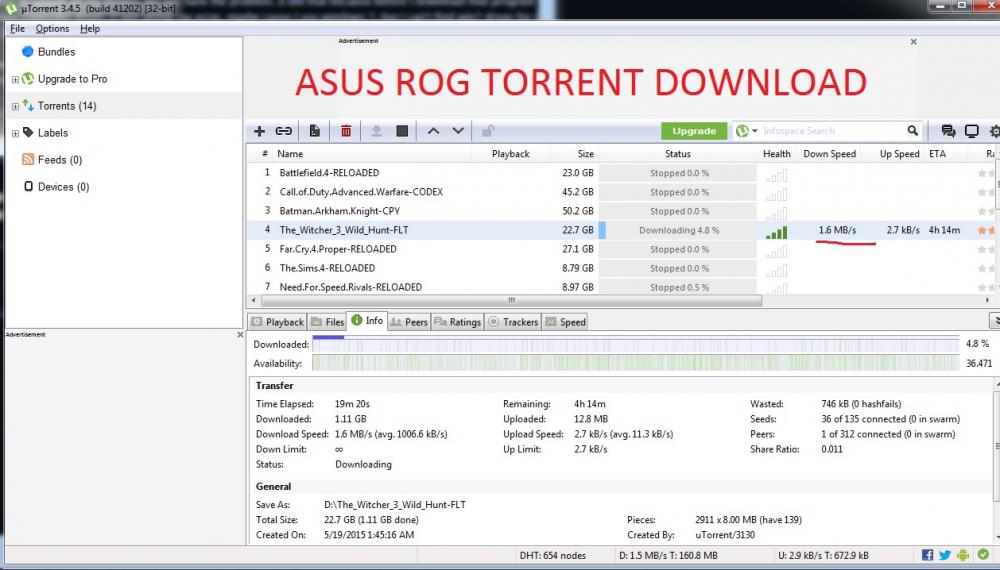Click the Add Torrent plus icon
The height and width of the screenshot is (570, 1000).
click(259, 131)
